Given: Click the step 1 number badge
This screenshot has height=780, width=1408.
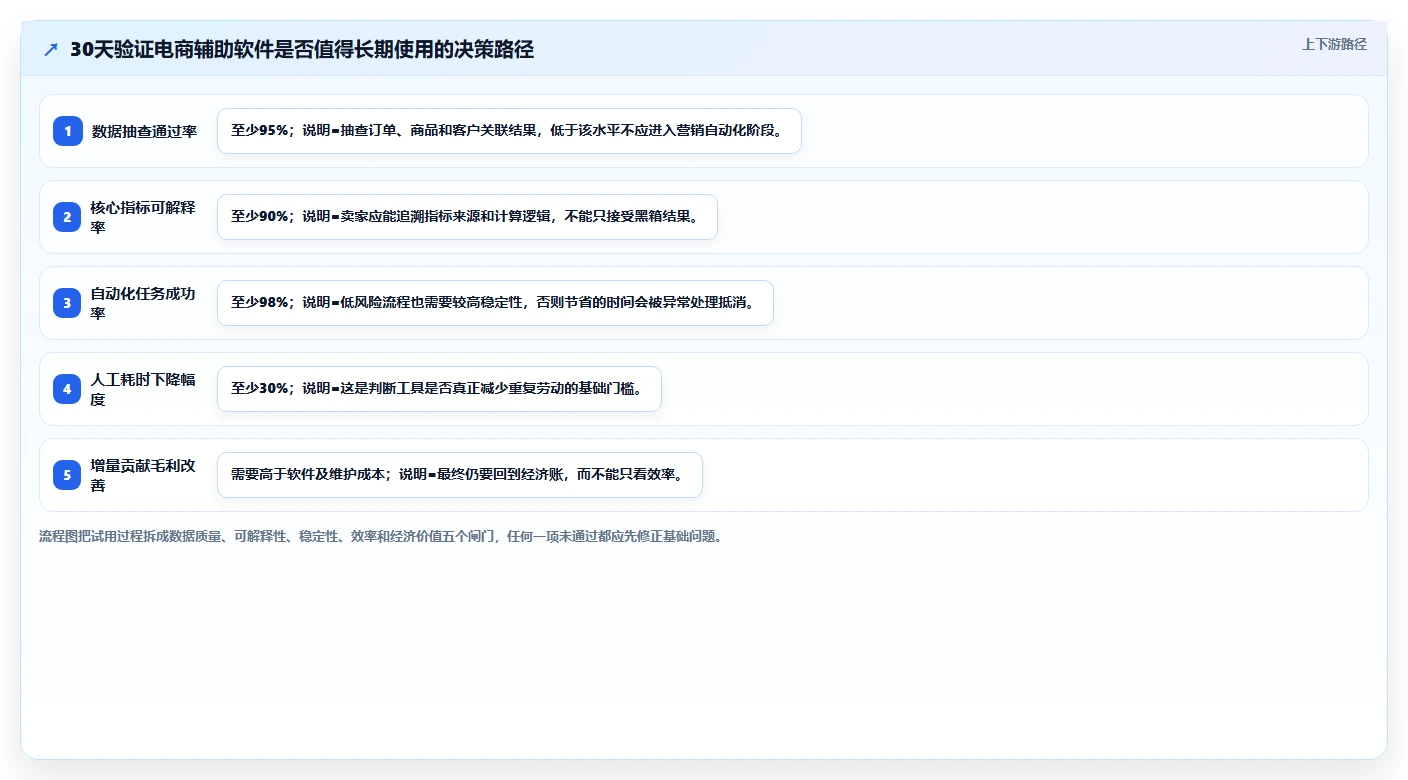Looking at the screenshot, I should point(68,131).
